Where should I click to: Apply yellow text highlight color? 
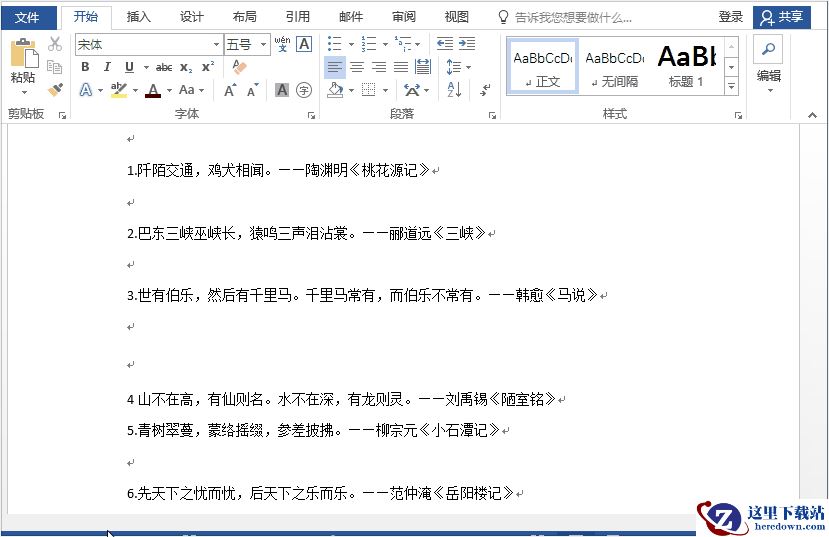119,90
